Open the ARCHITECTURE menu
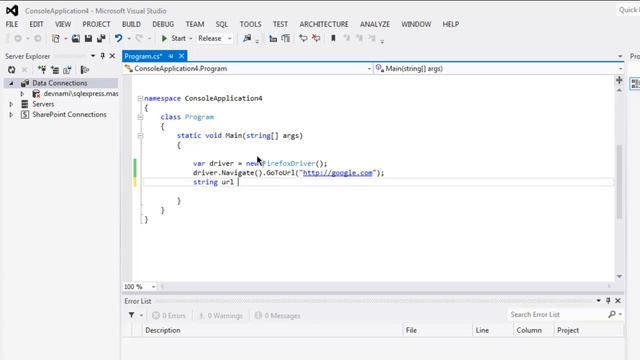Image resolution: width=640 pixels, height=360 pixels. pyautogui.click(x=324, y=24)
